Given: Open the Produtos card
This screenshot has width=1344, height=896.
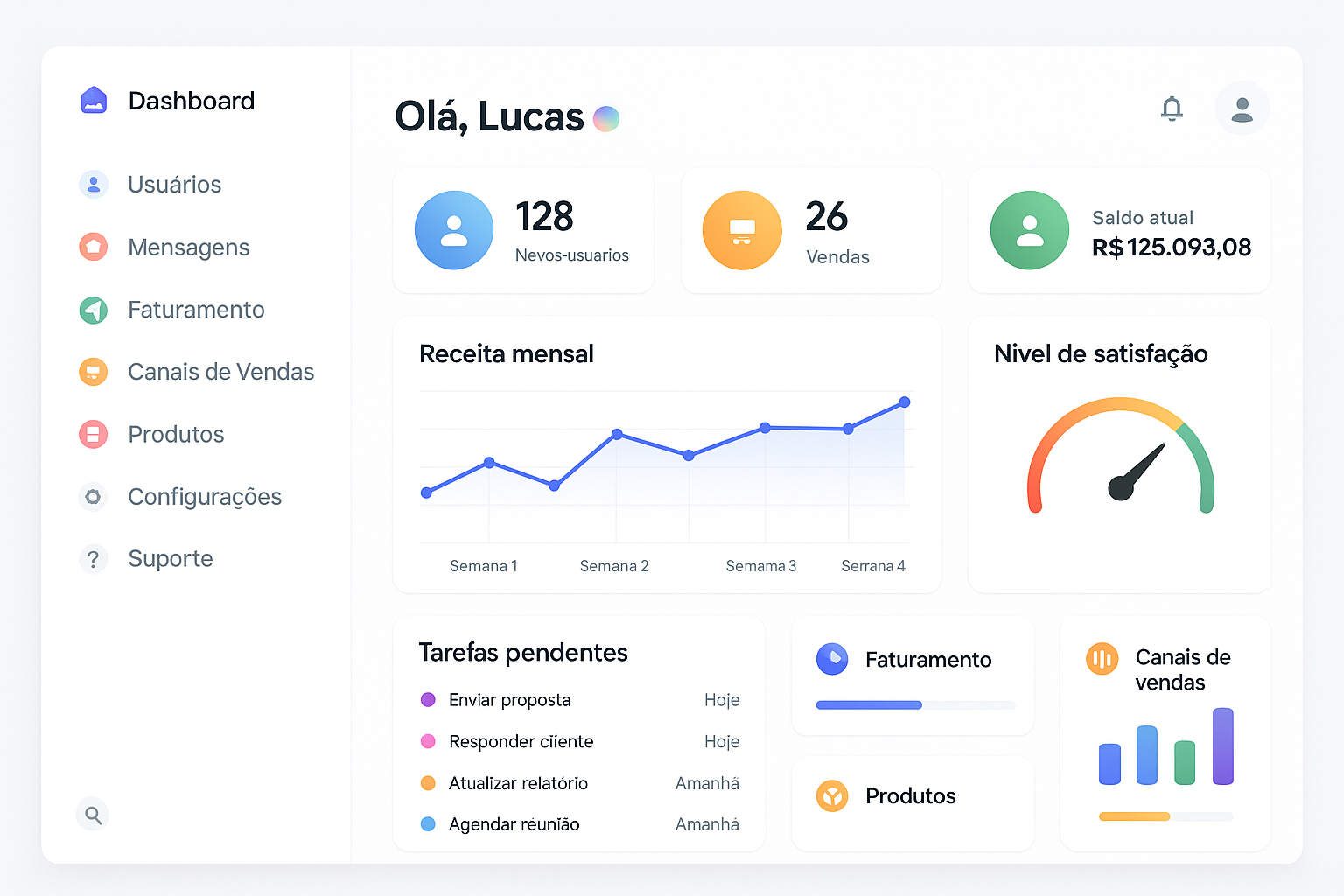Looking at the screenshot, I should pyautogui.click(x=911, y=796).
